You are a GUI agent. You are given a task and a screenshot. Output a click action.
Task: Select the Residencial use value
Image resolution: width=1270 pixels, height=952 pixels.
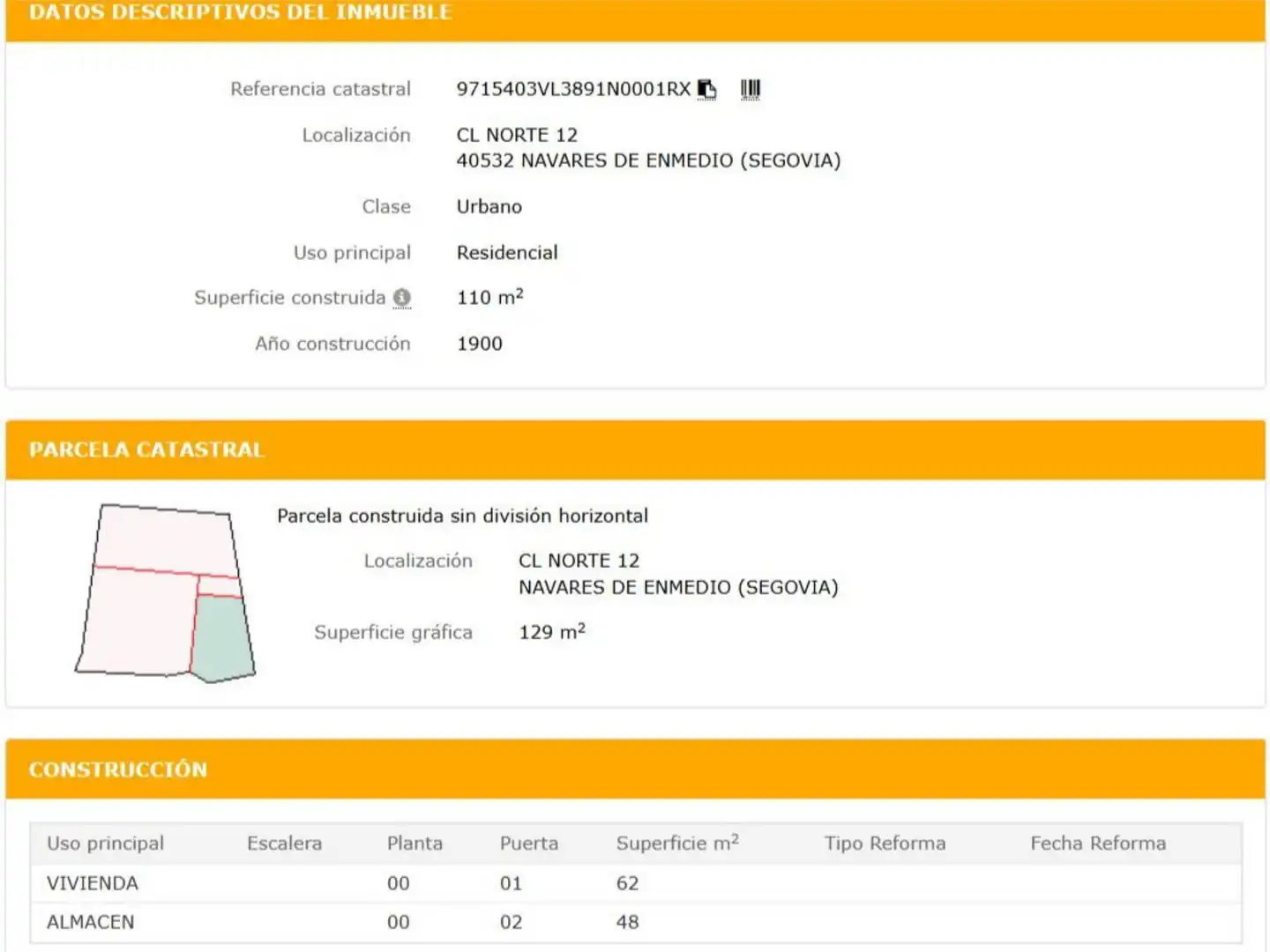pos(507,252)
